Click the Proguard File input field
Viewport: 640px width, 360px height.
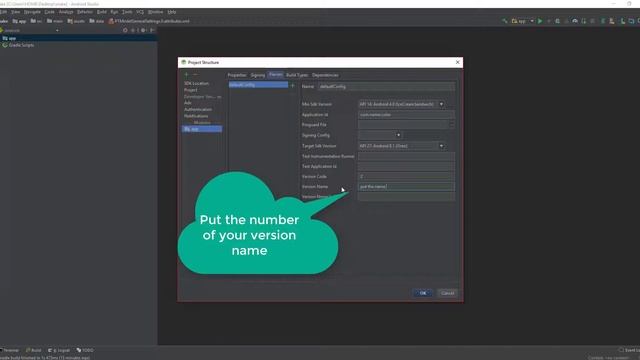click(403, 125)
